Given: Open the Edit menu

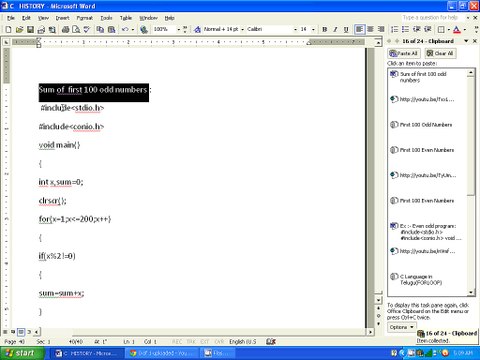Looking at the screenshot, I should click(x=26, y=18).
